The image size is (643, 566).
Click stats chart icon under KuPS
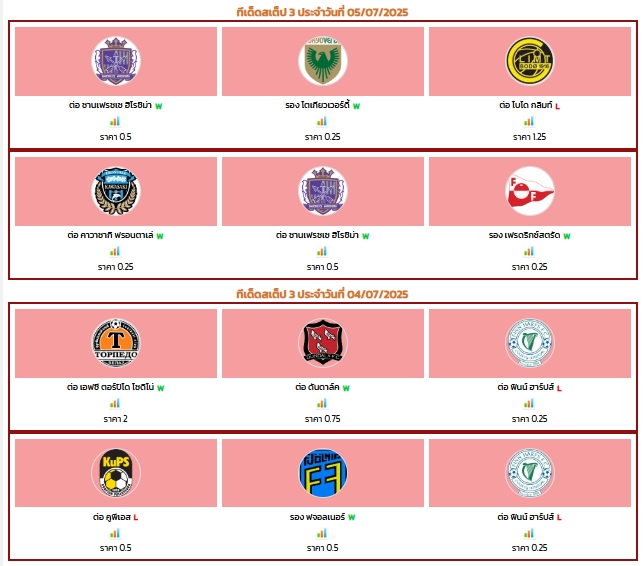click(115, 533)
